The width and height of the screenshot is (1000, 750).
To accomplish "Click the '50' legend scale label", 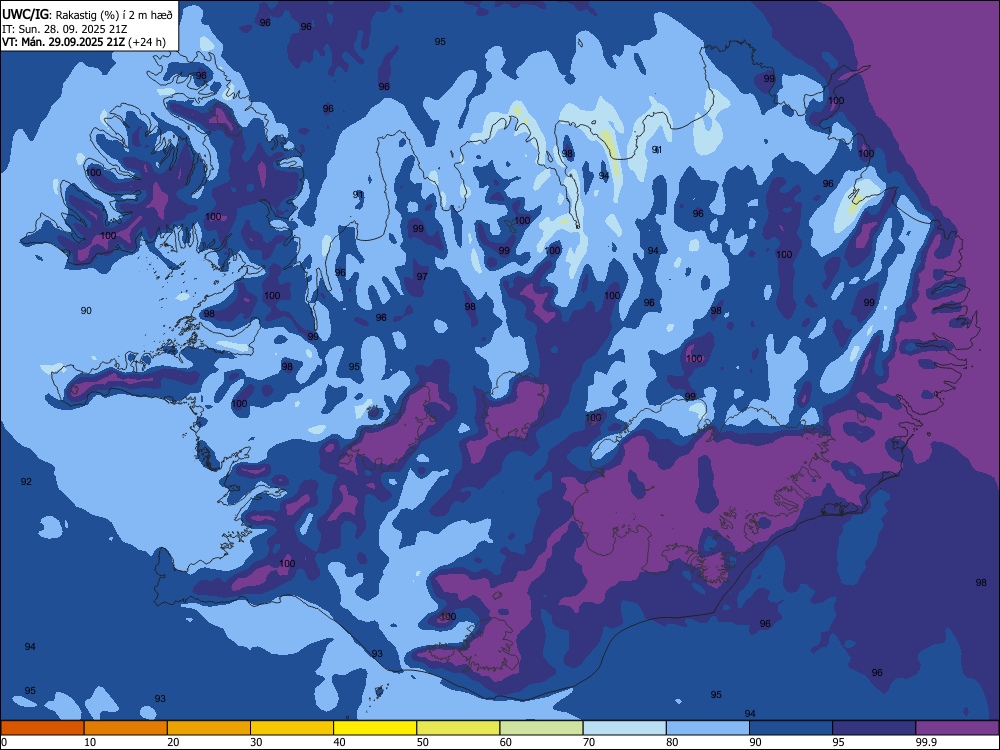I will 423,742.
